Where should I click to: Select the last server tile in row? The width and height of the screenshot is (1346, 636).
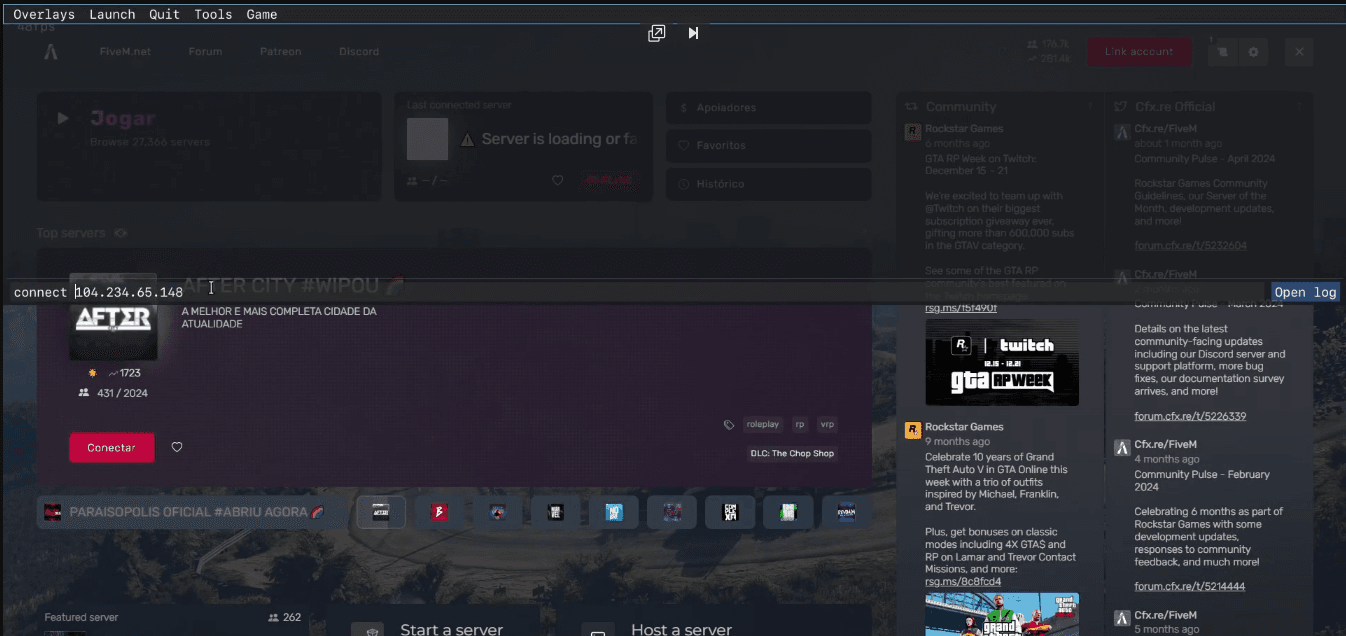(847, 512)
